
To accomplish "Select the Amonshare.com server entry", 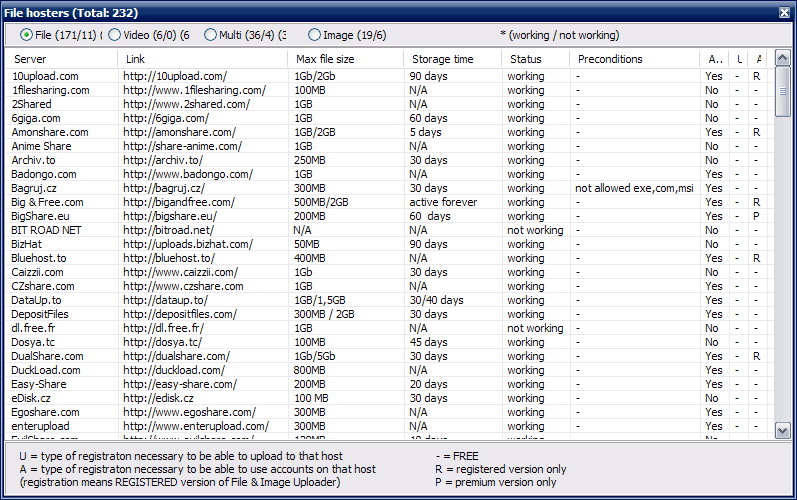I will (x=50, y=132).
